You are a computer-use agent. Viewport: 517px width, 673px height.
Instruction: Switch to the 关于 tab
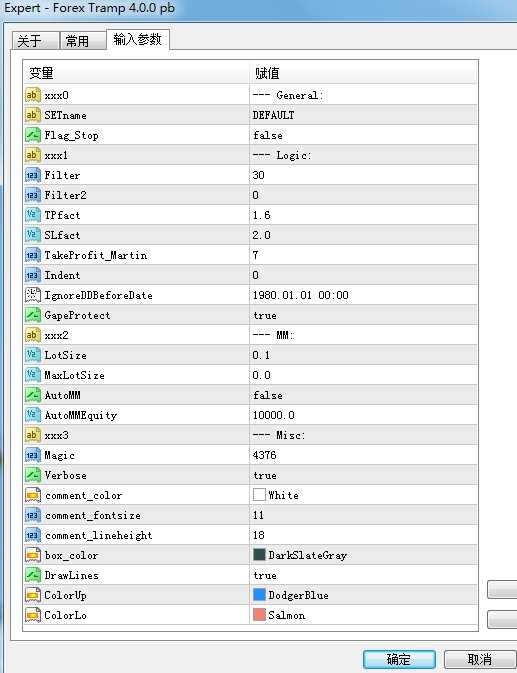[35, 41]
